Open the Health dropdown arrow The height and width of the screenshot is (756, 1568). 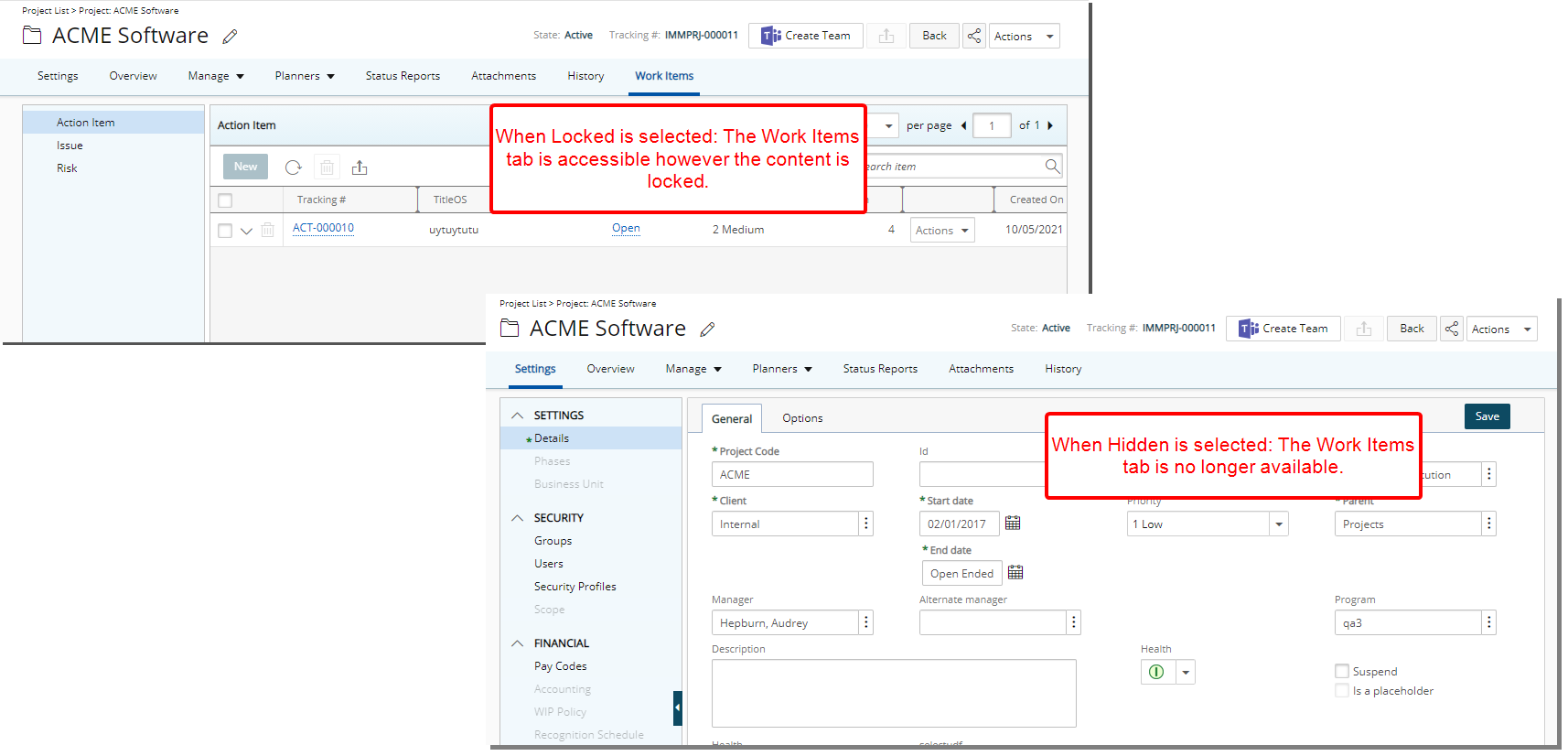1186,672
